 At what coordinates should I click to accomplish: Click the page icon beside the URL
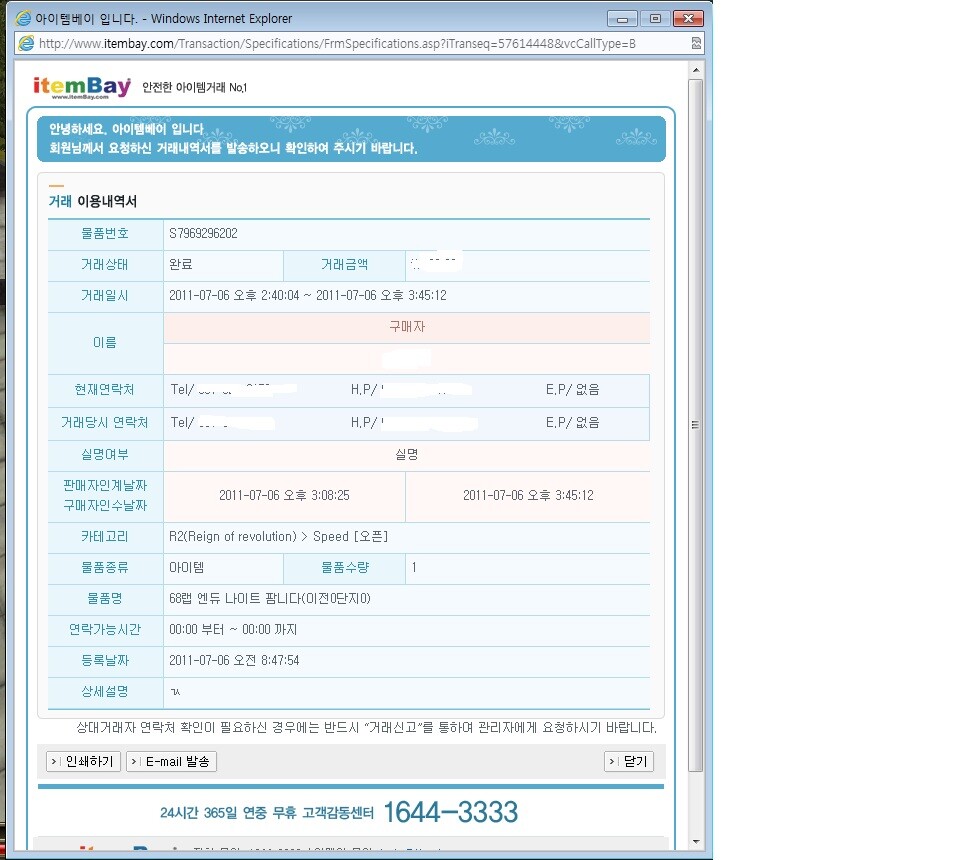(26, 44)
